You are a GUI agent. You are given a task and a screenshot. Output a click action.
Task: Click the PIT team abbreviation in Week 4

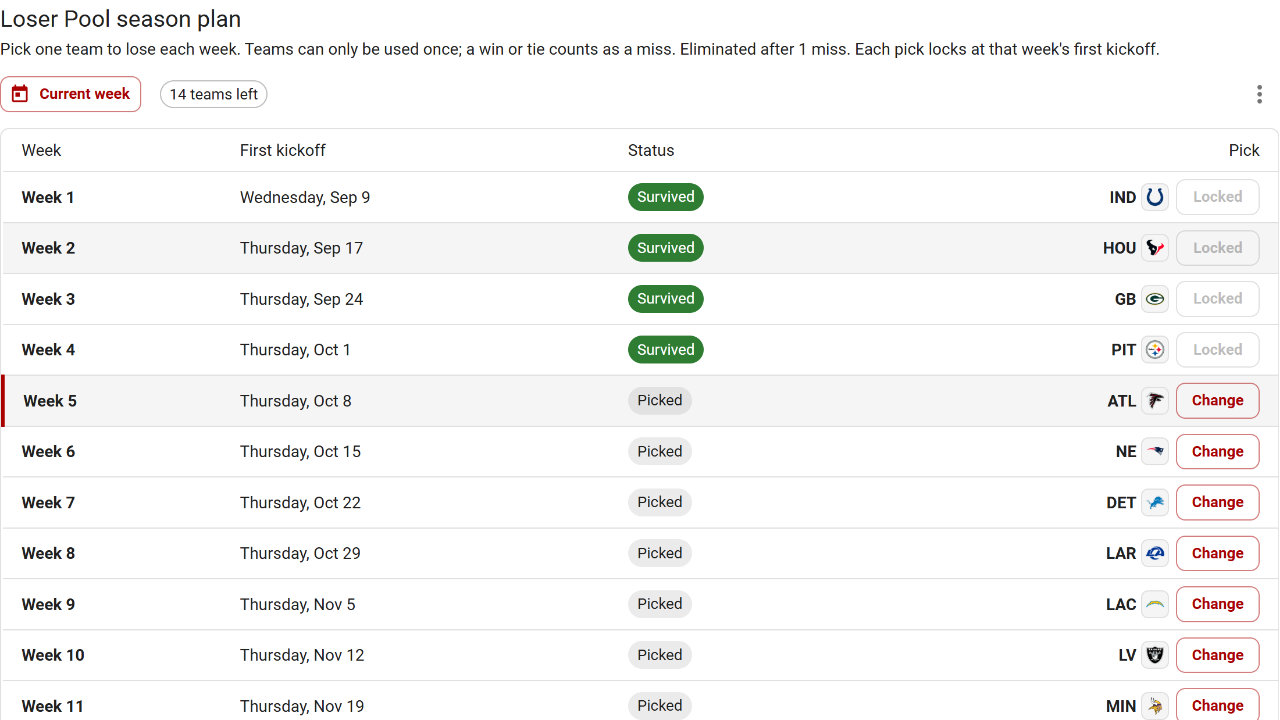[1124, 350]
